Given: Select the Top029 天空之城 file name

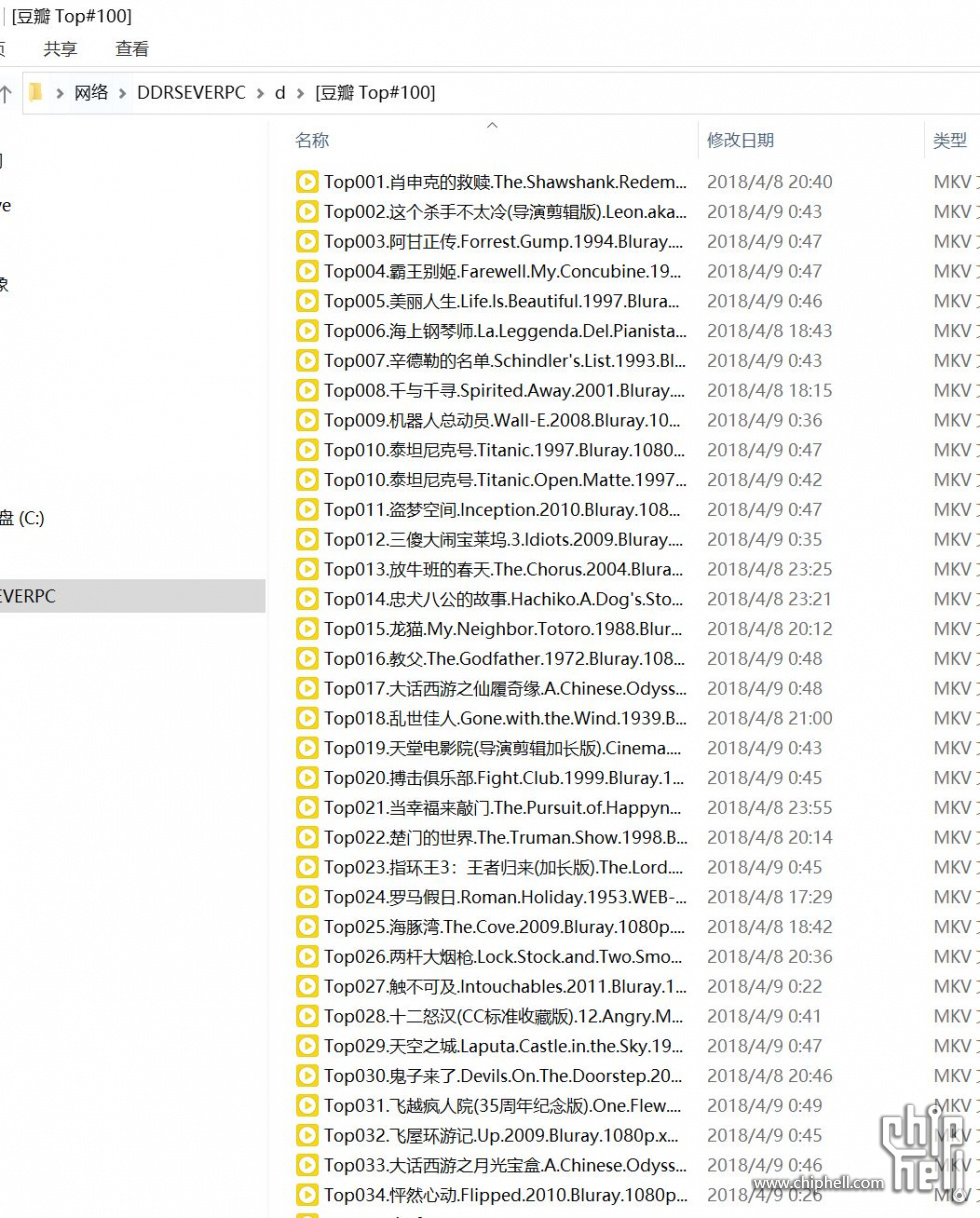Looking at the screenshot, I should pyautogui.click(x=504, y=1046).
